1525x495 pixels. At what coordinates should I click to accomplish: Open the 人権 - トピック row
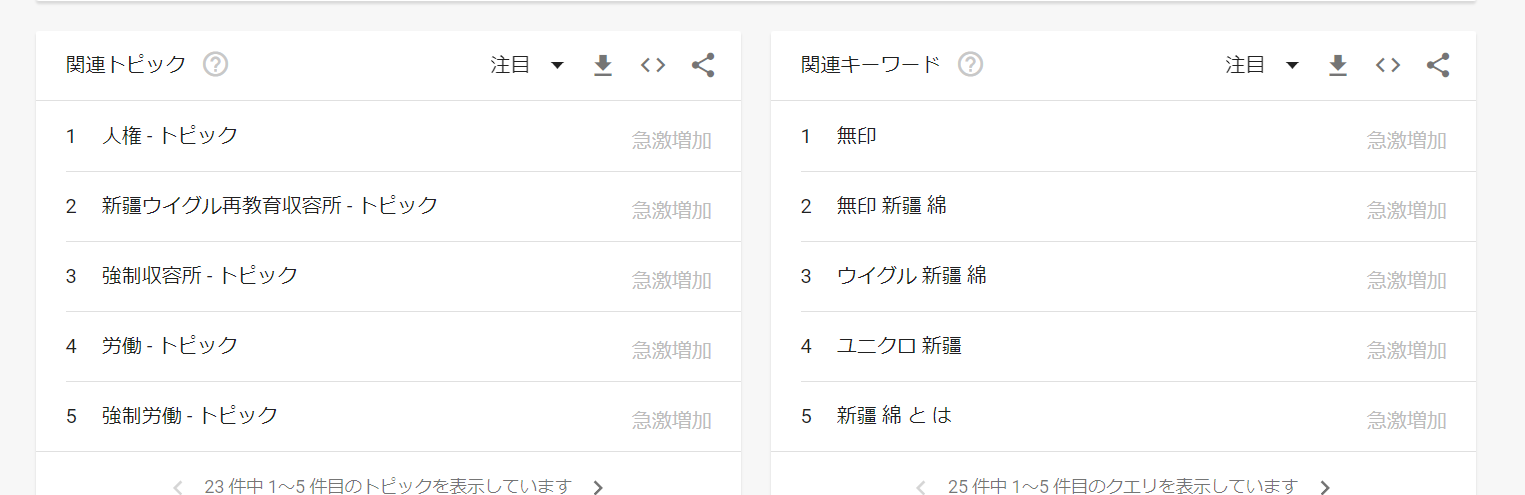[x=388, y=136]
